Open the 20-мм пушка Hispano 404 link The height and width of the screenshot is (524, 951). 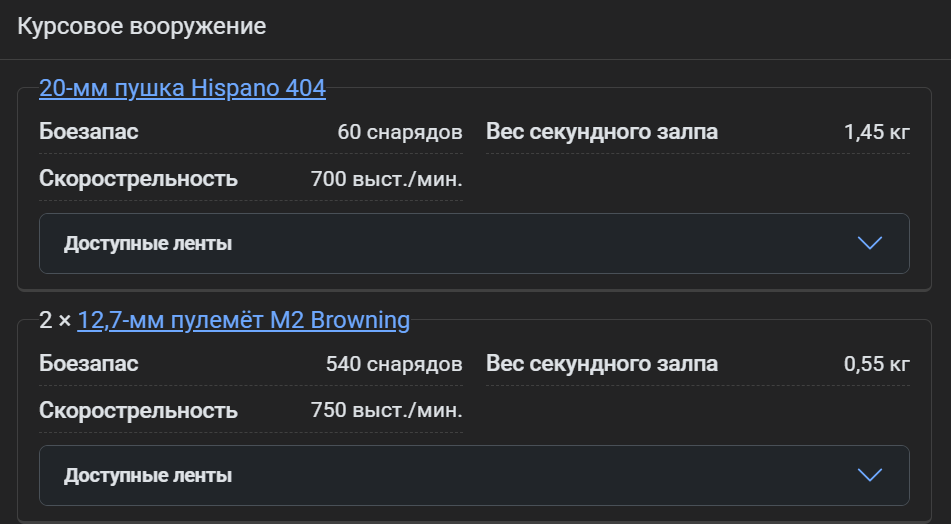[x=182, y=89]
